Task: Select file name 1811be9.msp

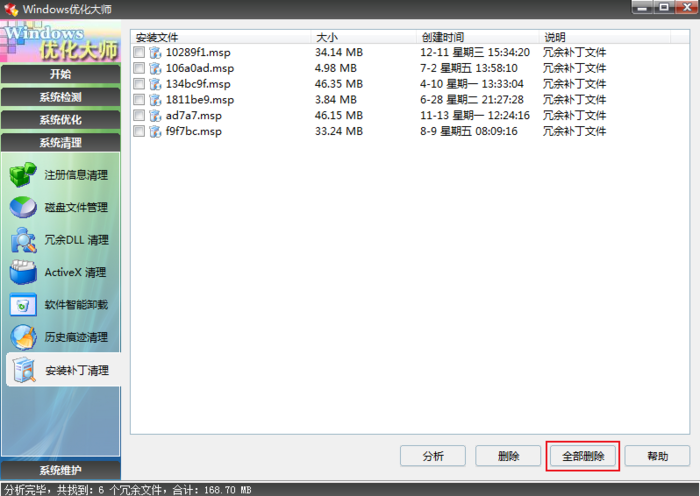Action: point(200,100)
